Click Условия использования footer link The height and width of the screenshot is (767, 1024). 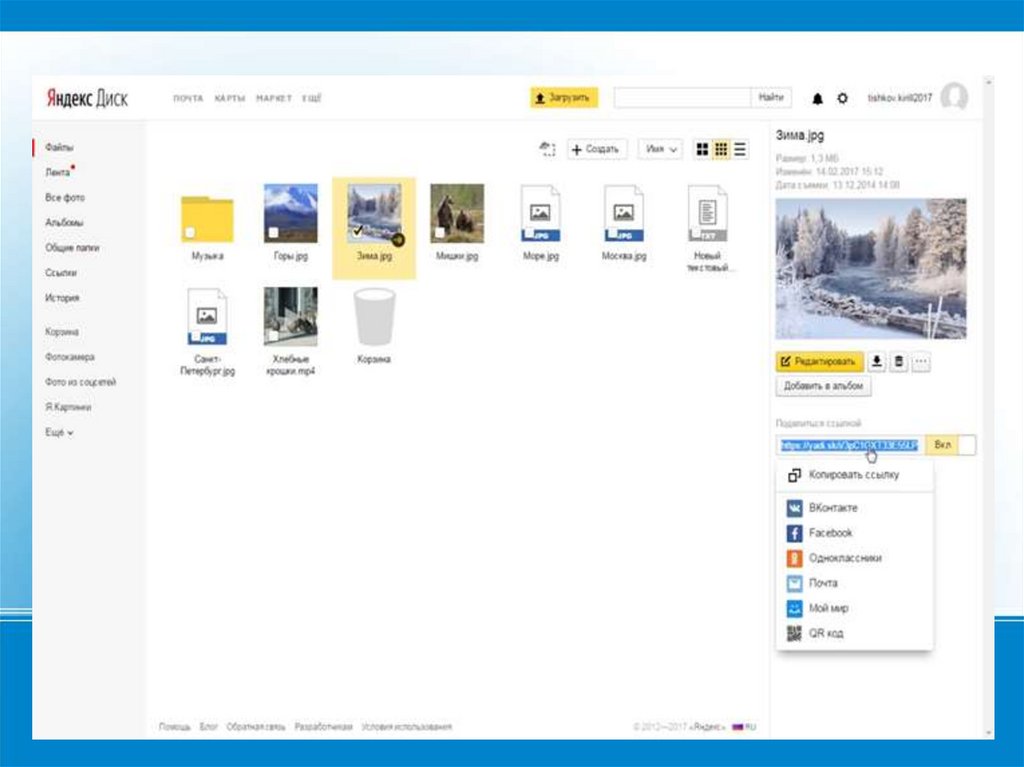(407, 726)
